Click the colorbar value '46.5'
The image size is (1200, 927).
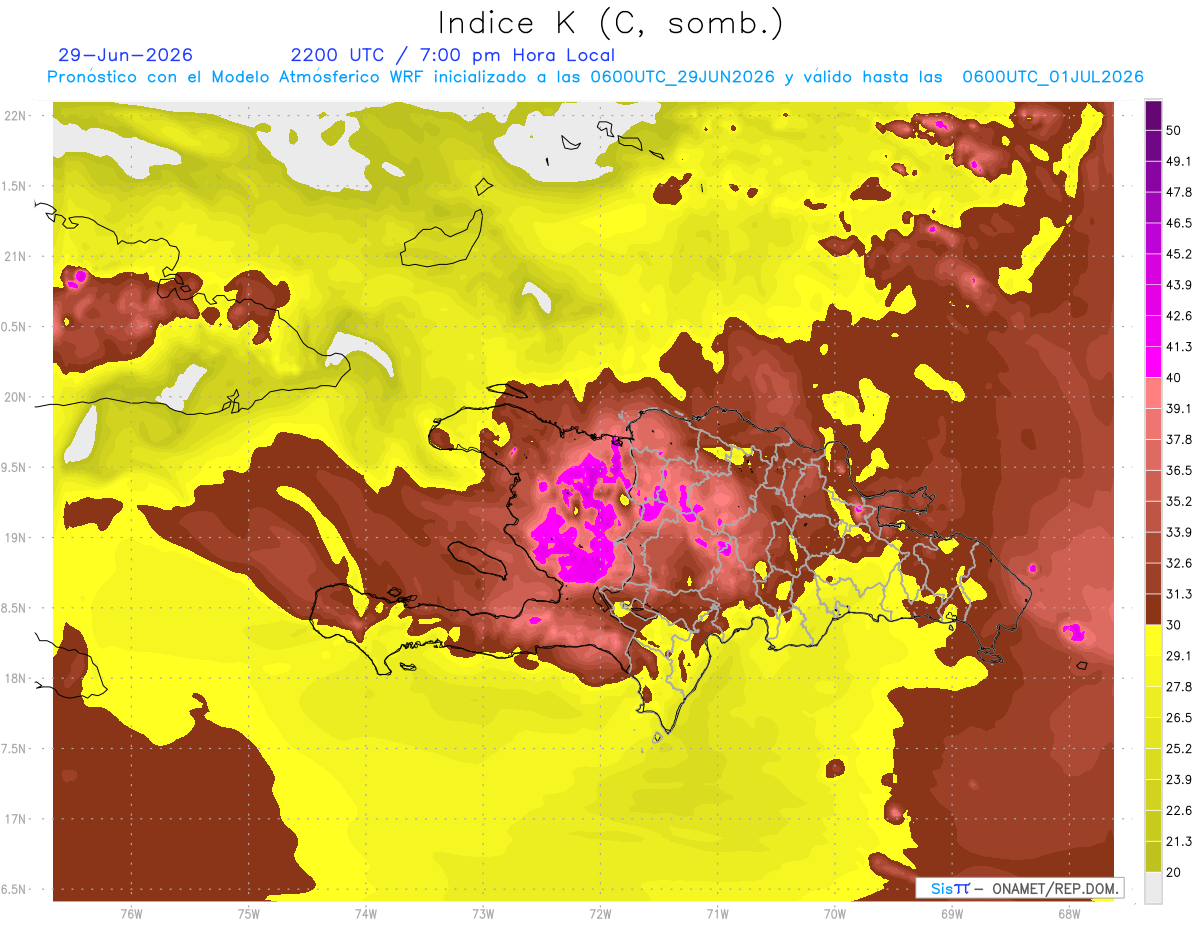coord(1179,222)
